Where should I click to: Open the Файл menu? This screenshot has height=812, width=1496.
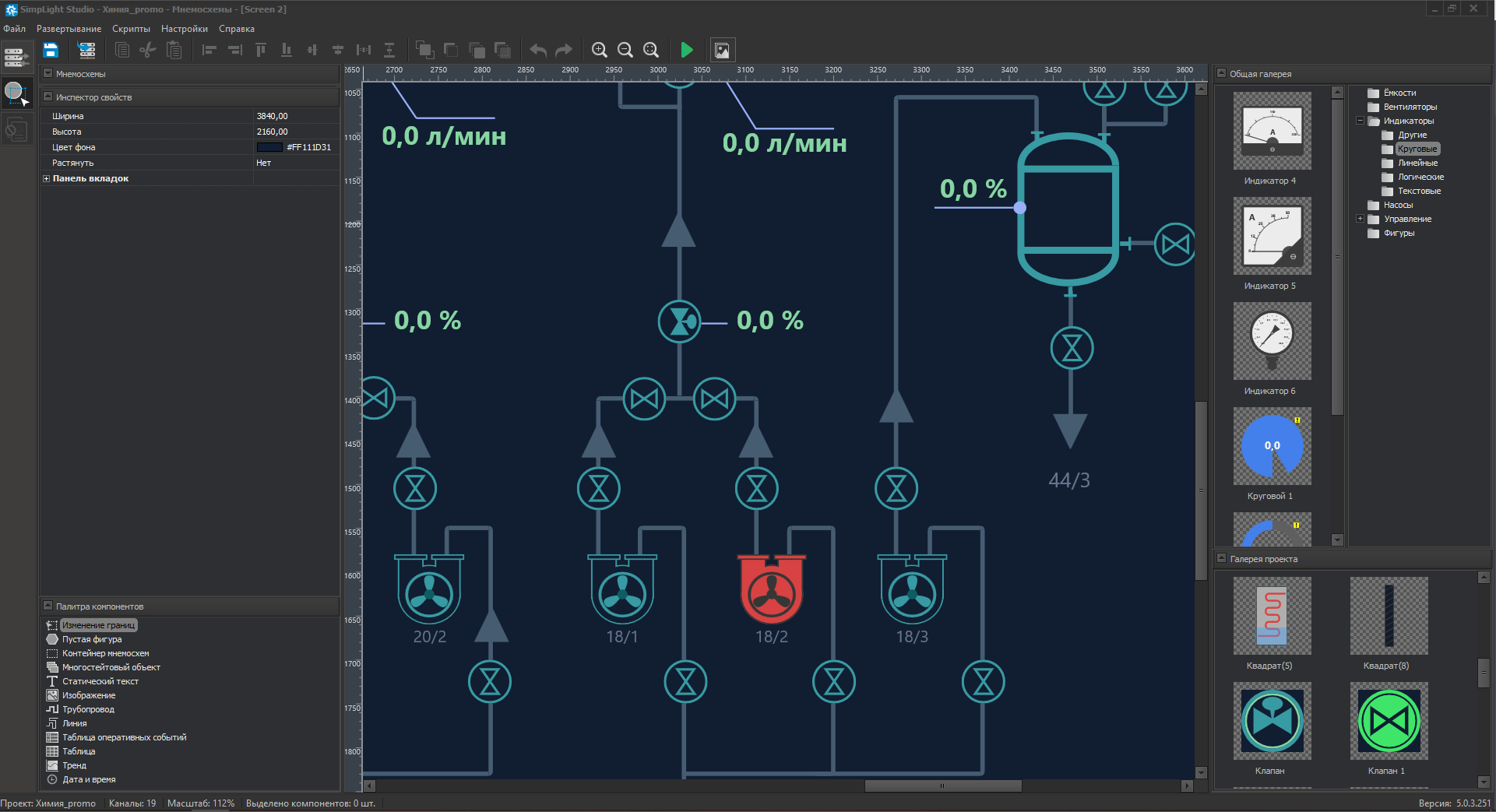click(x=14, y=29)
